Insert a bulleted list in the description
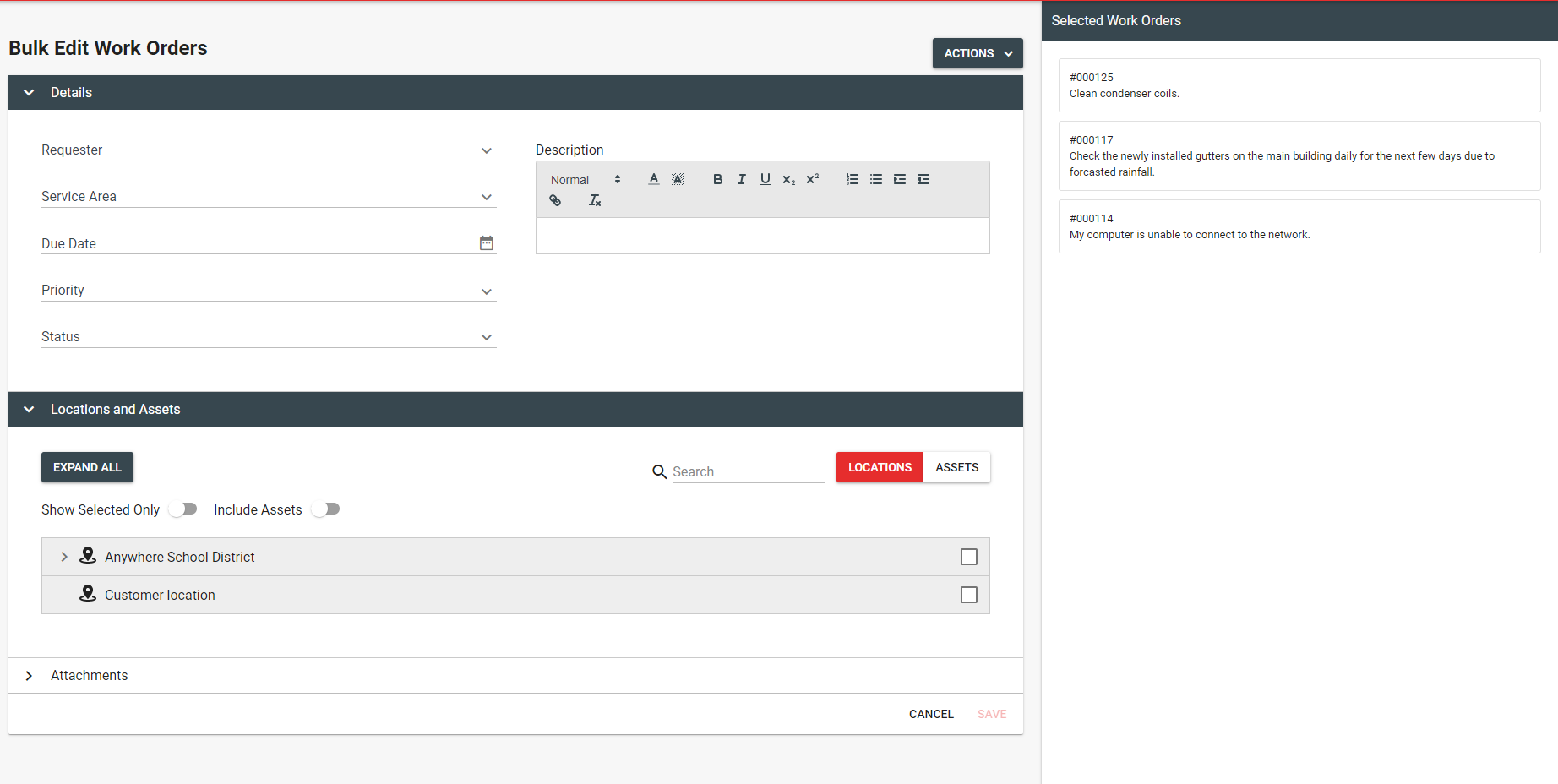Screen dimensions: 1558x784 click(x=875, y=179)
